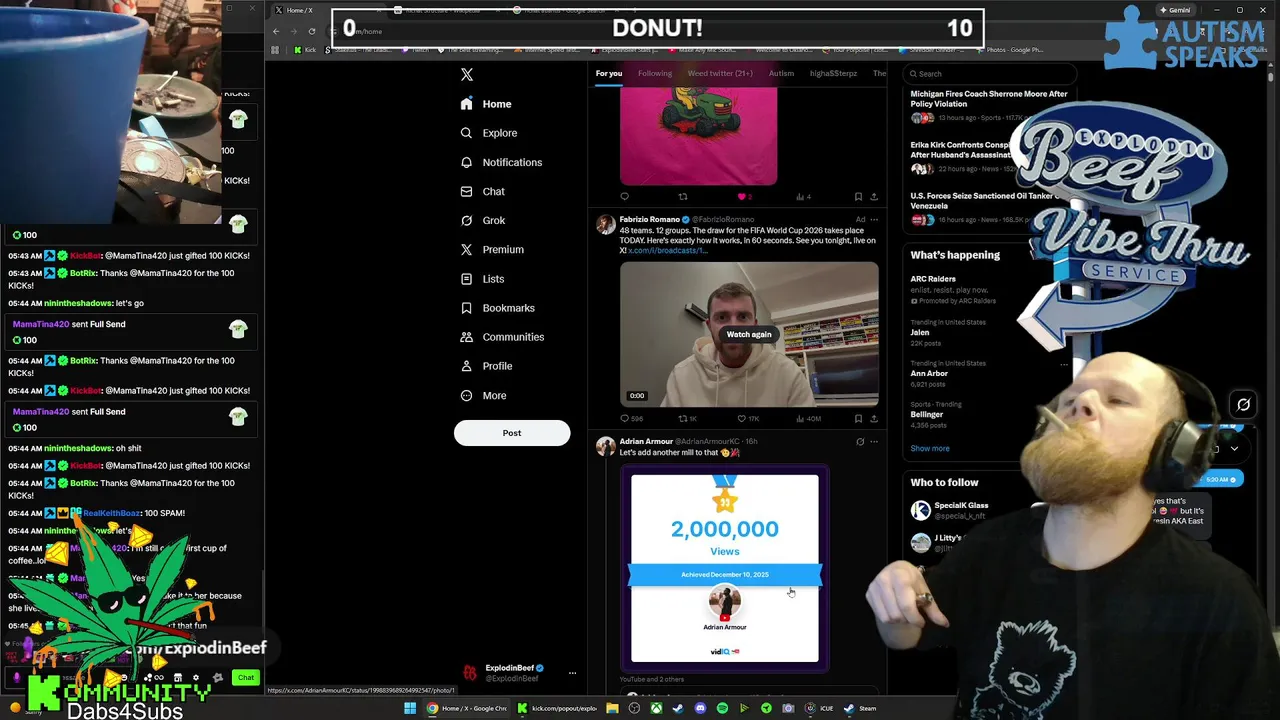The height and width of the screenshot is (720, 1280).
Task: Go to Home in X sidebar
Action: pos(486,104)
